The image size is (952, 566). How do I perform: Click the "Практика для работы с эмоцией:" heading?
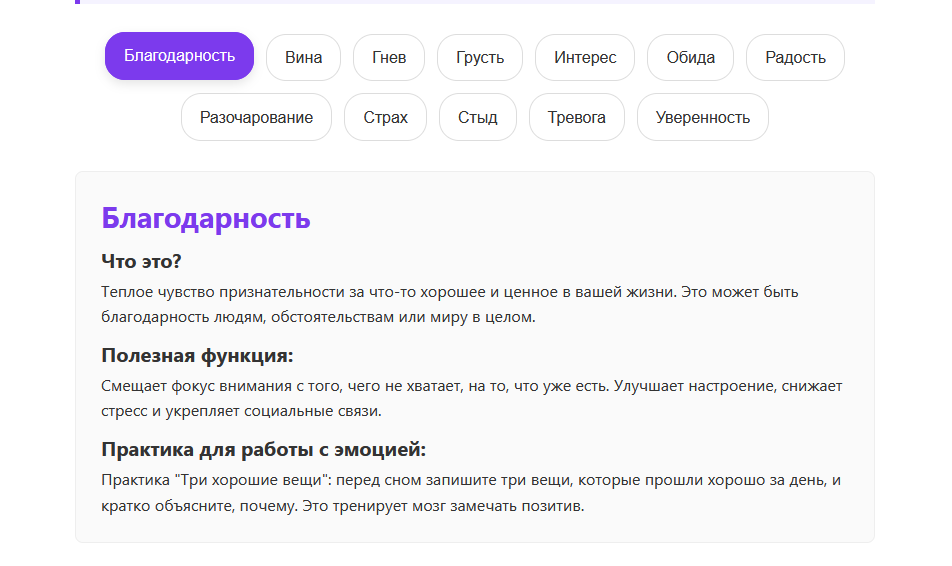(x=264, y=449)
